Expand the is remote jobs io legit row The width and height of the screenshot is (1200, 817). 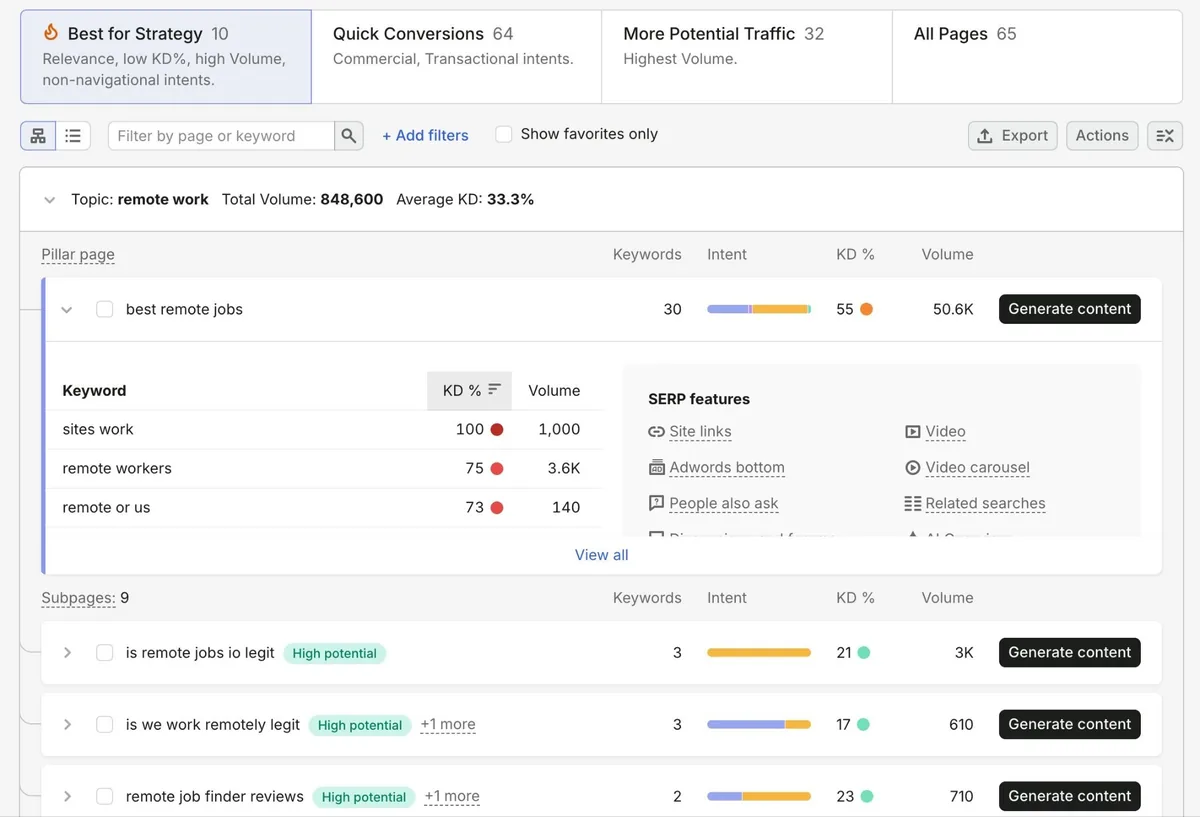click(67, 652)
